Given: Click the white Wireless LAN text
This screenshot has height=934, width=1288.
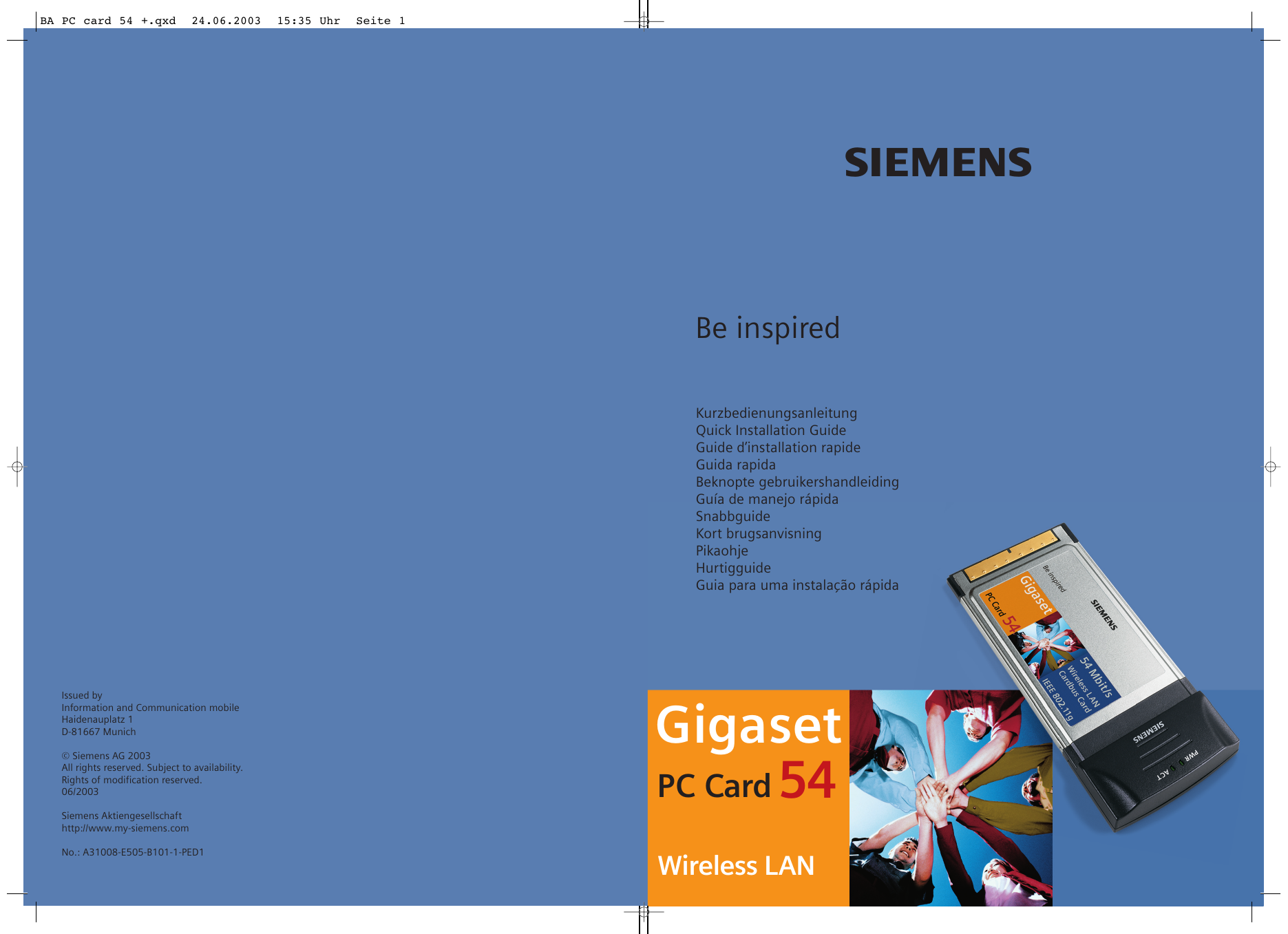Looking at the screenshot, I should click(736, 865).
